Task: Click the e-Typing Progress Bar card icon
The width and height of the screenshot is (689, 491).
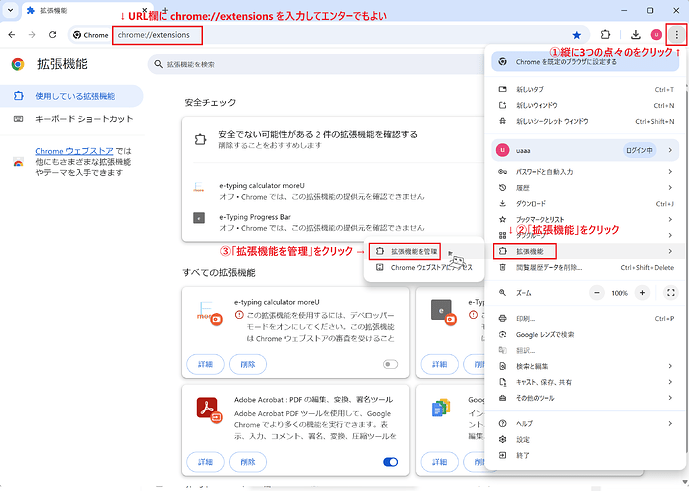Action: click(x=443, y=312)
